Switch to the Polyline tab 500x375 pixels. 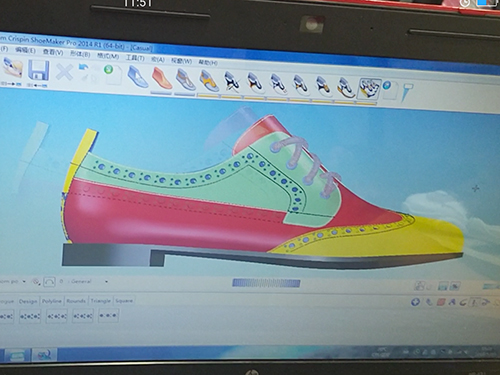click(52, 301)
